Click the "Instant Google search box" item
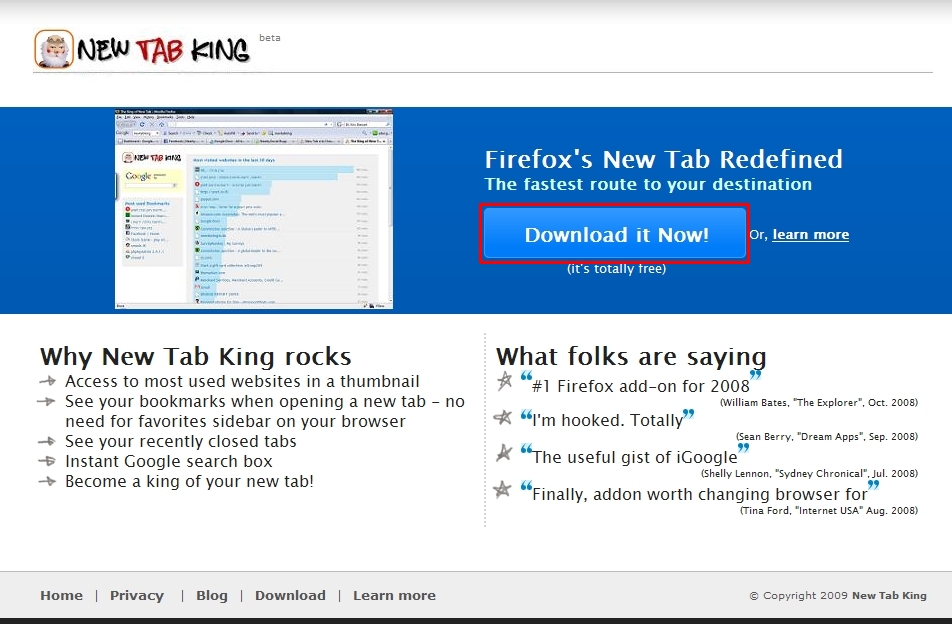This screenshot has width=952, height=636. click(169, 461)
